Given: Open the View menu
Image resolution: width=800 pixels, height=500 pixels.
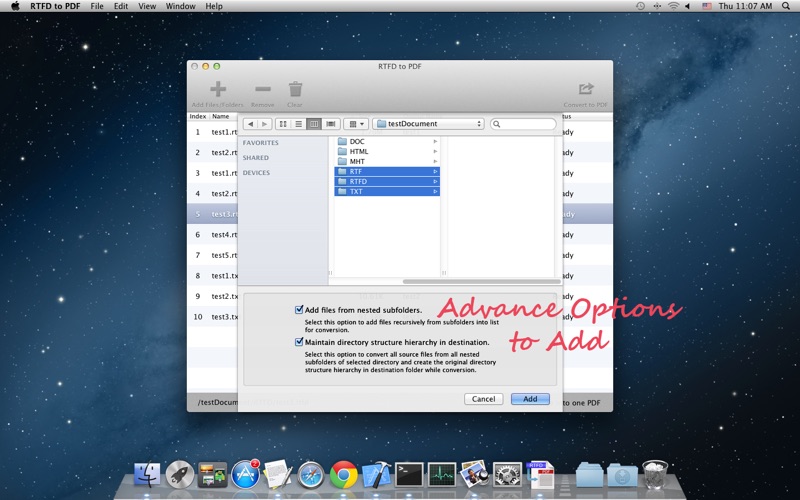Looking at the screenshot, I should 147,6.
